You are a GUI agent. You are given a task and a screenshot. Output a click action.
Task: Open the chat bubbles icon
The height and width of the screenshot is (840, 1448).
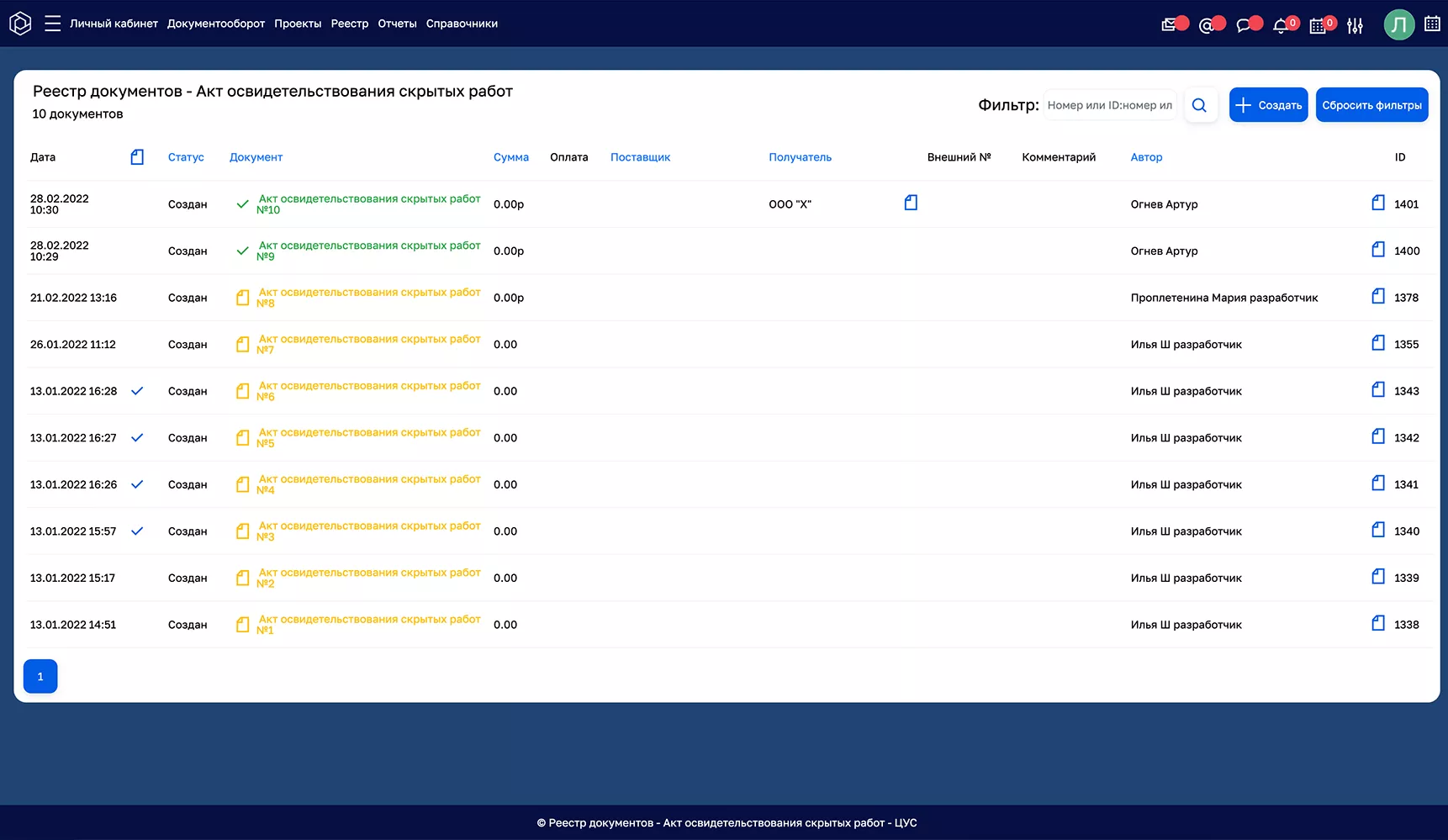click(x=1243, y=25)
